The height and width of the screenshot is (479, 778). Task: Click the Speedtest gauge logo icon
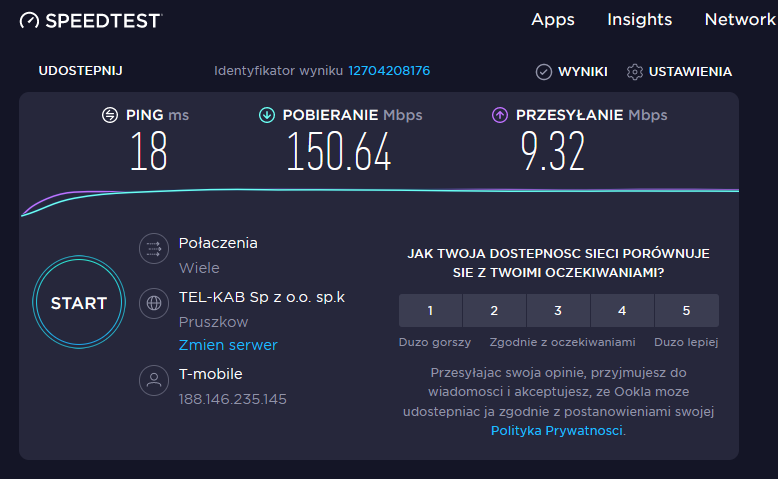coord(29,20)
